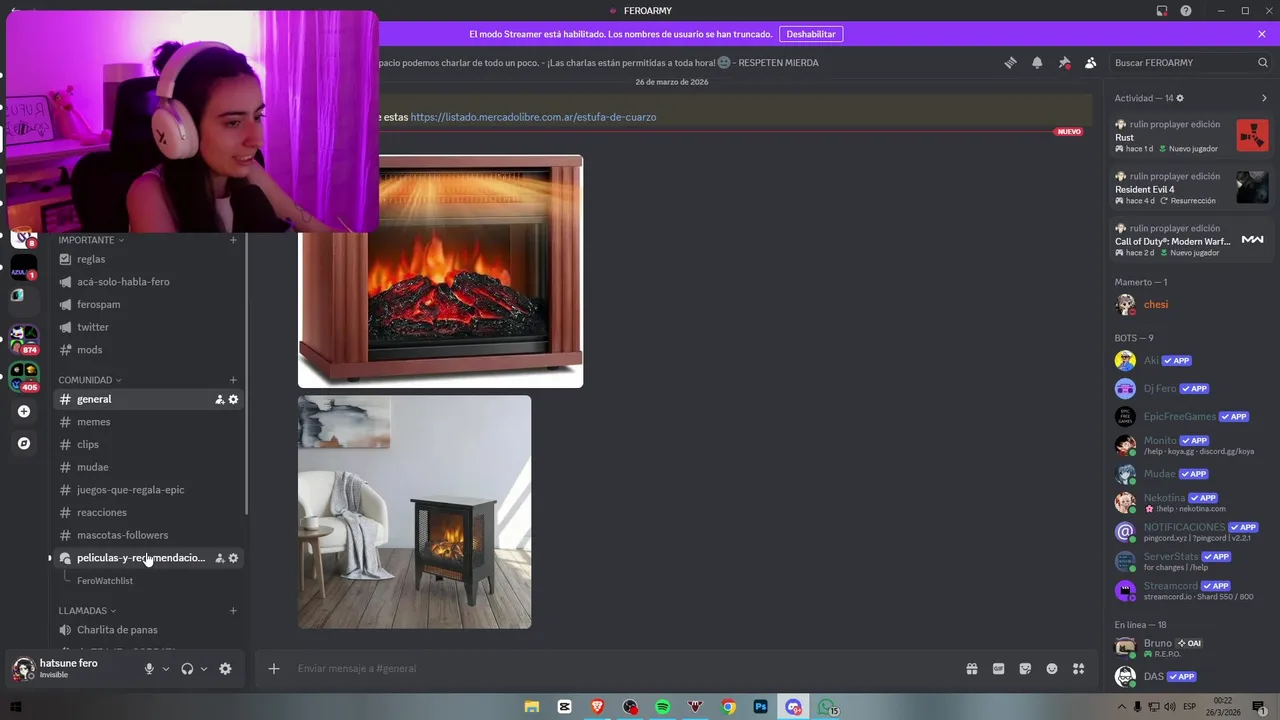
Task: Open the clips channel
Action: pos(148,444)
